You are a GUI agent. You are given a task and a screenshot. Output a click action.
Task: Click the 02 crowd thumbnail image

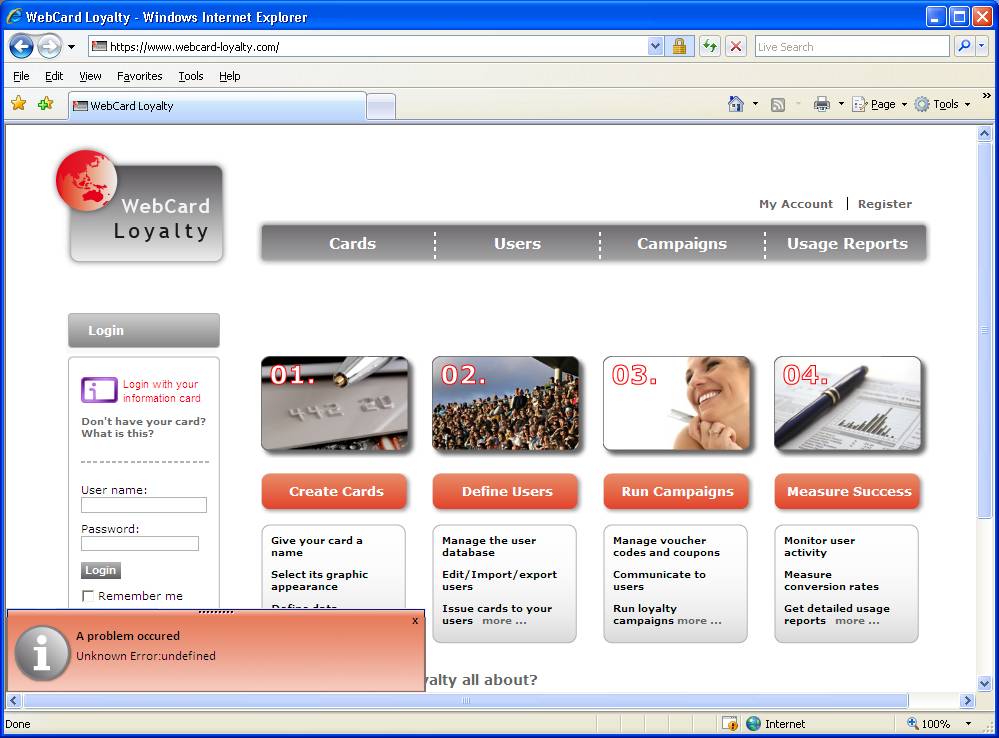point(506,404)
